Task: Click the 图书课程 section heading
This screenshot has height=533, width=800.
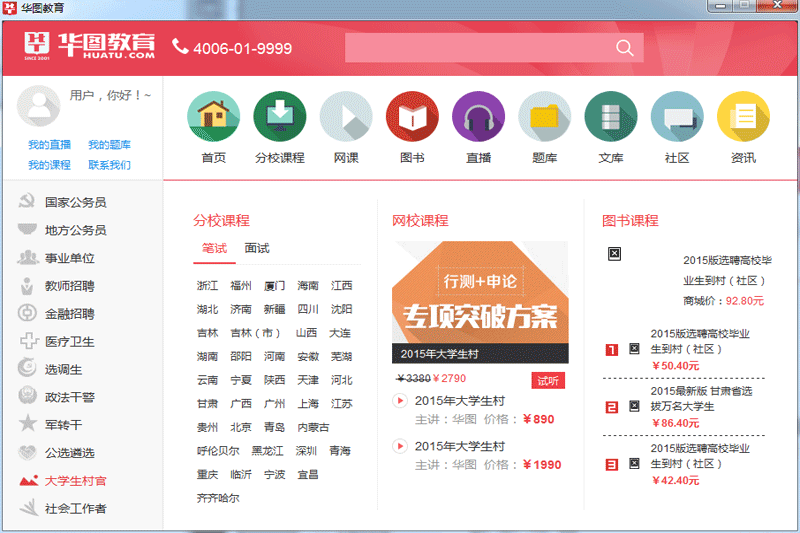Action: point(630,221)
